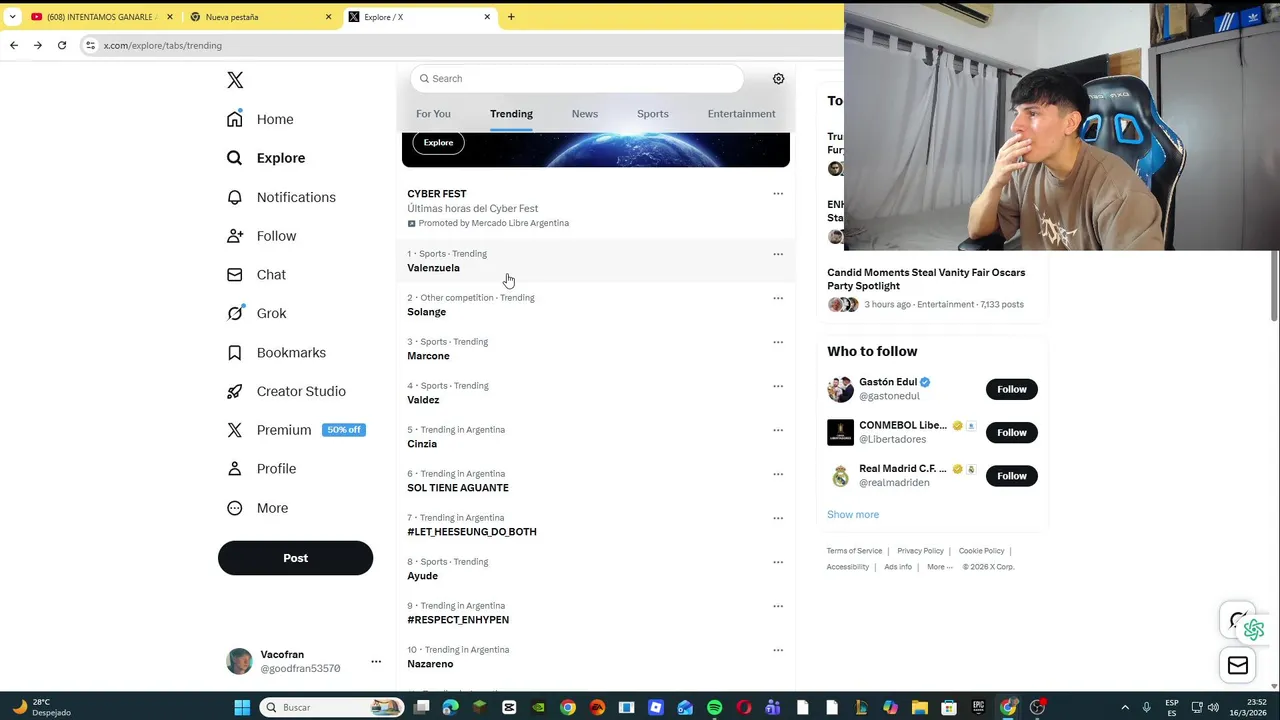Open the Follow page in sidebar
1280x720 pixels.
click(x=262, y=236)
